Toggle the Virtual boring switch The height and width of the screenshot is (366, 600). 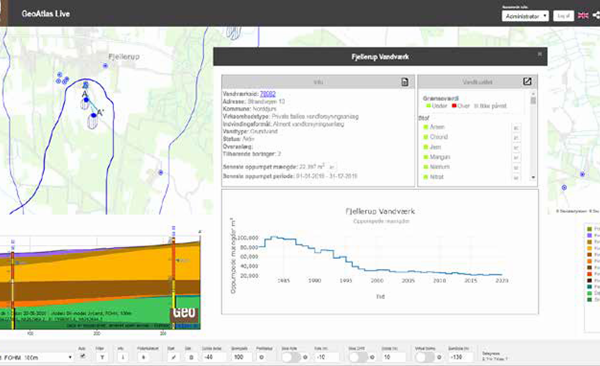pyautogui.click(x=425, y=357)
